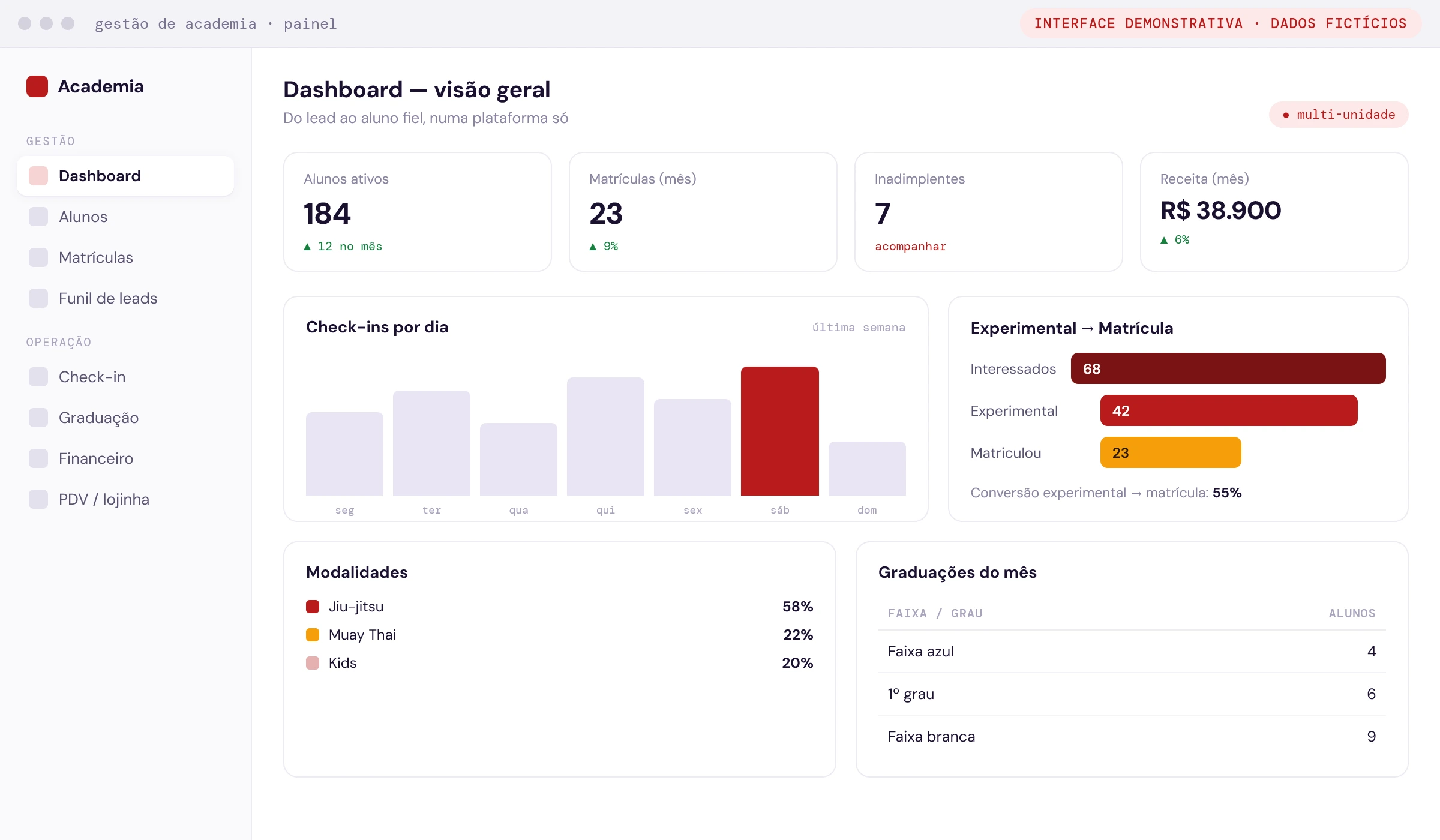Click the acompanhar link under Inadimplentes
Image resolution: width=1440 pixels, height=840 pixels.
[910, 247]
